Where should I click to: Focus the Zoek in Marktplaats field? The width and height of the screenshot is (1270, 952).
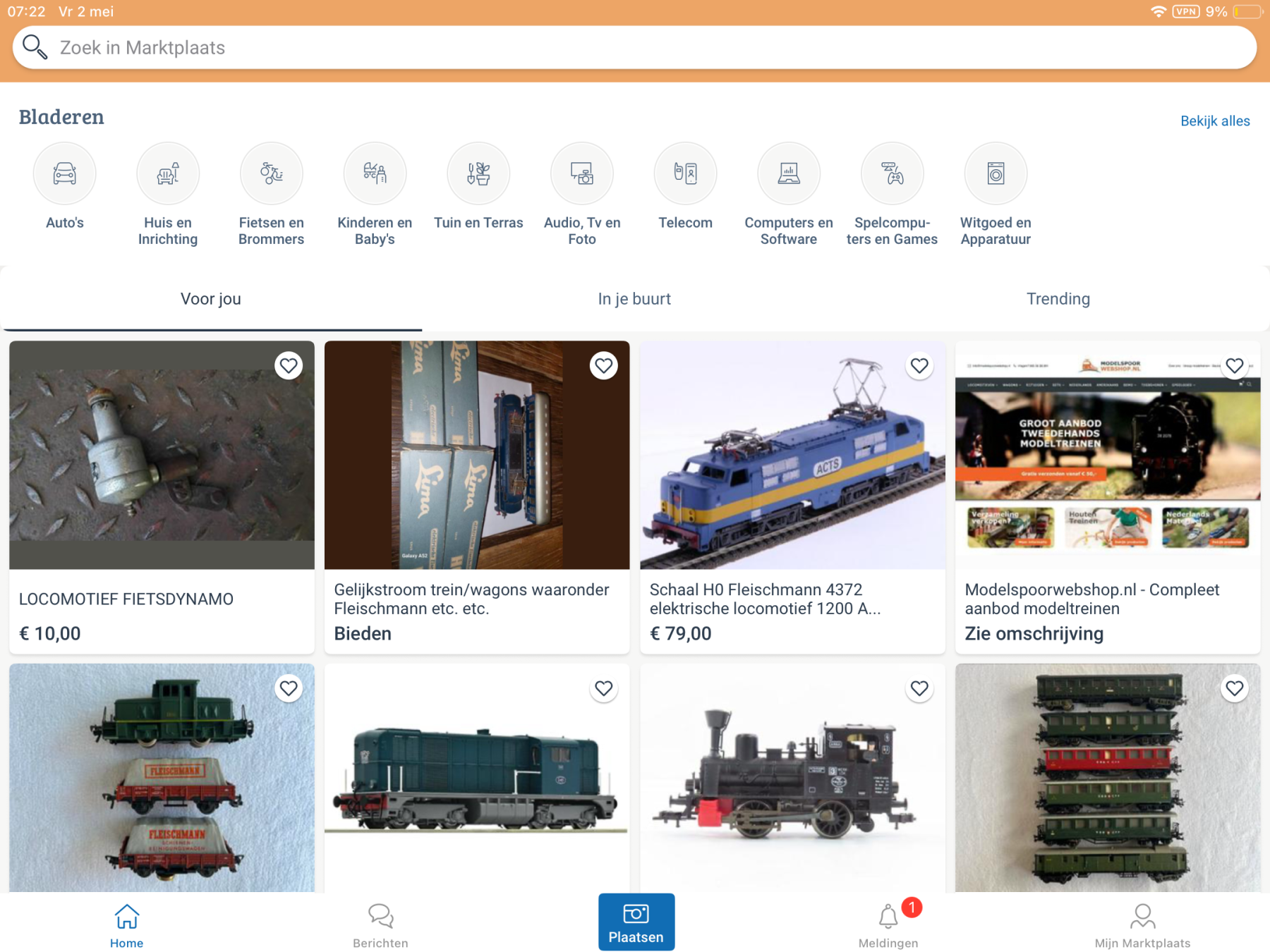pyautogui.click(x=634, y=47)
